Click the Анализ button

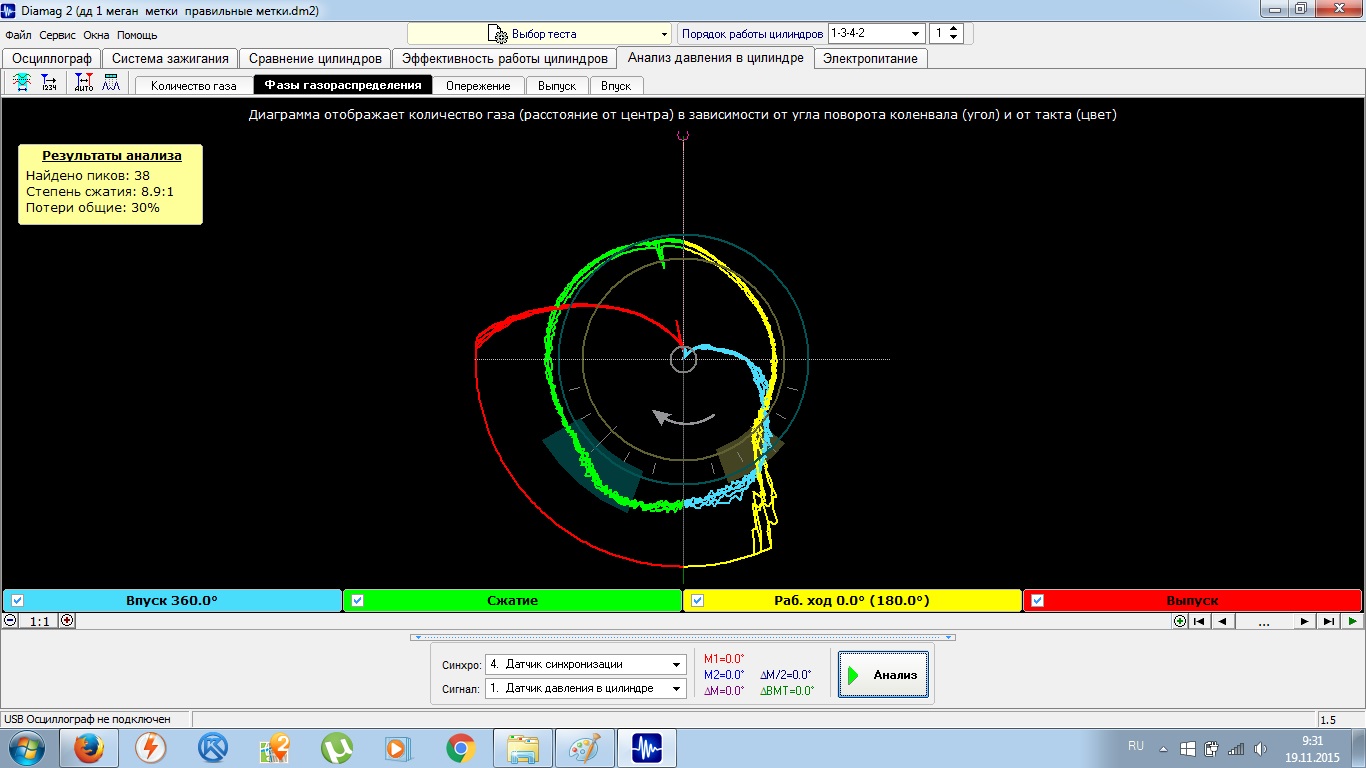[x=883, y=675]
